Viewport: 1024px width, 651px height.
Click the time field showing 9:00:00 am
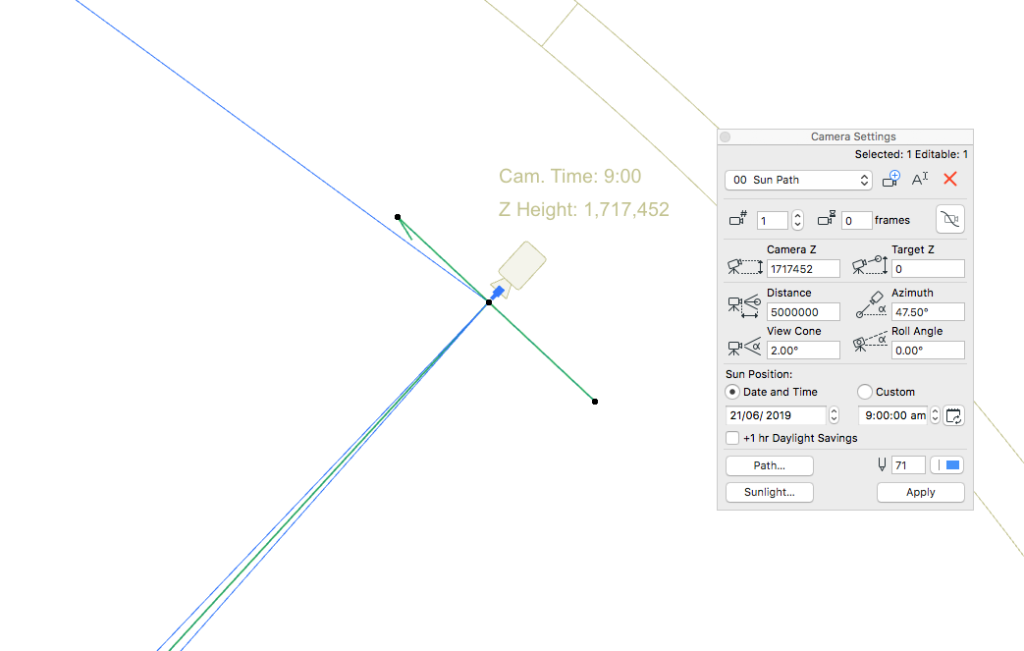[893, 415]
